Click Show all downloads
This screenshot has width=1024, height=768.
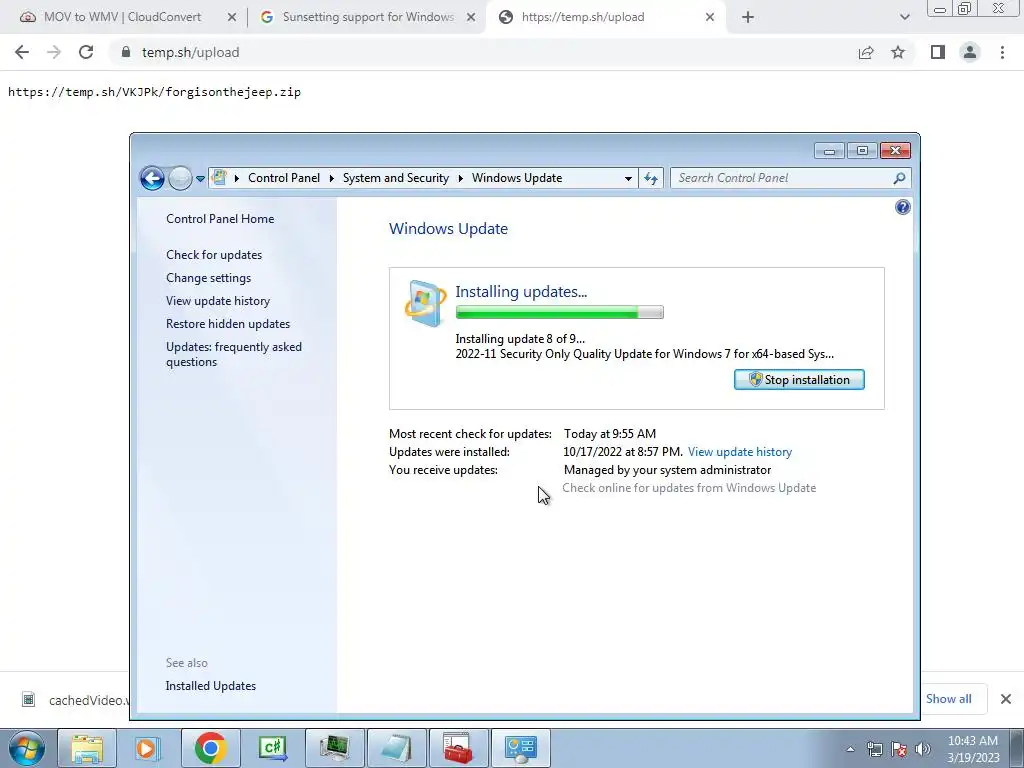click(948, 699)
